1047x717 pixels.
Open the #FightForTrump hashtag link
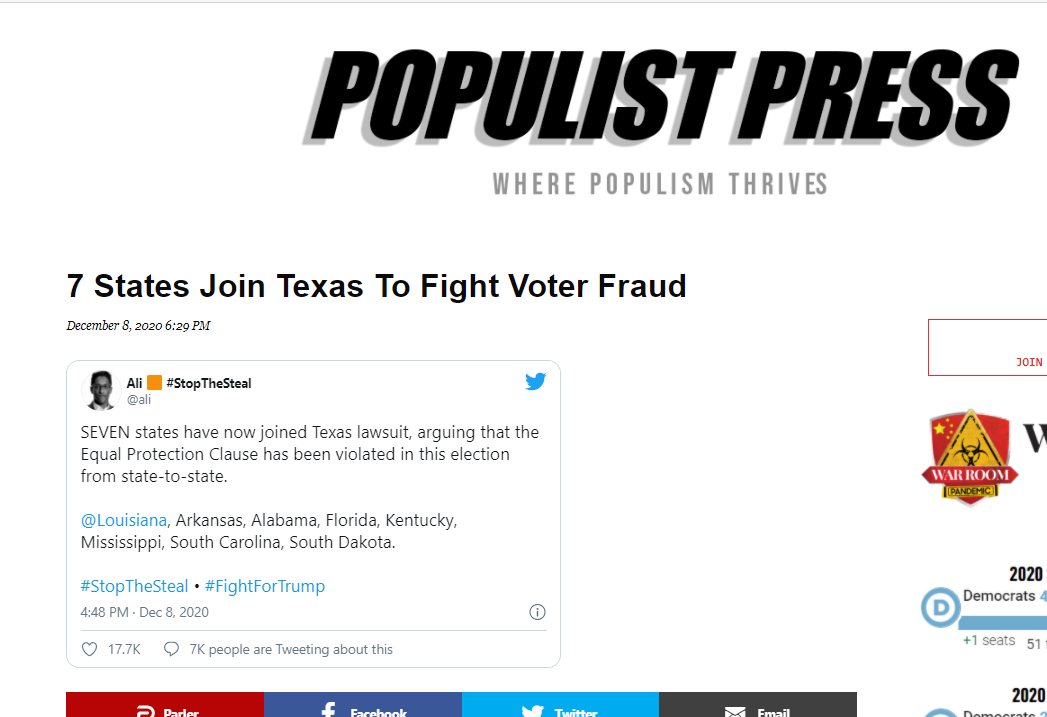(265, 586)
